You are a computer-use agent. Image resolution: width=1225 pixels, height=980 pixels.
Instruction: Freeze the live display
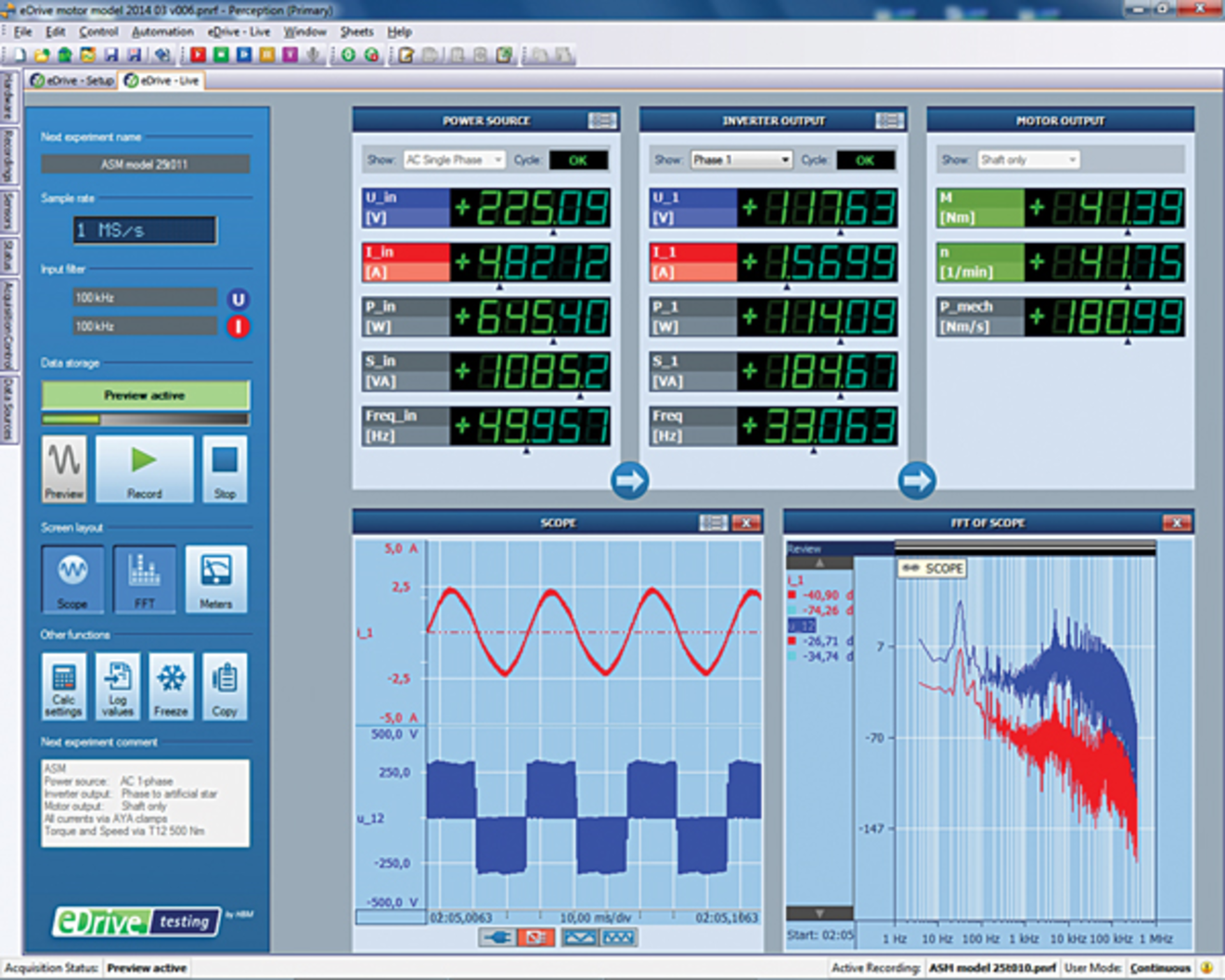171,687
